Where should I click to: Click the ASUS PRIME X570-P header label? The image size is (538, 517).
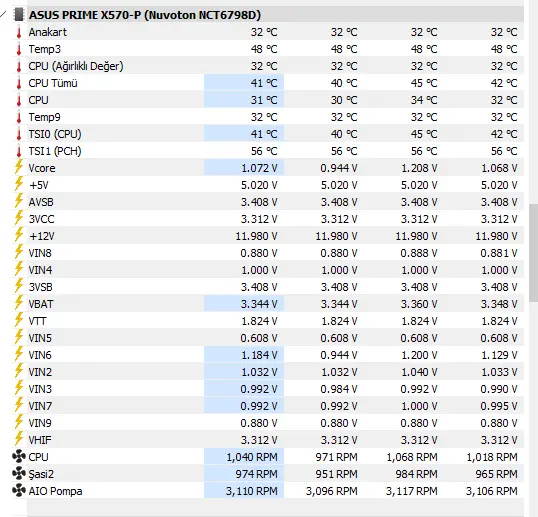(x=145, y=15)
